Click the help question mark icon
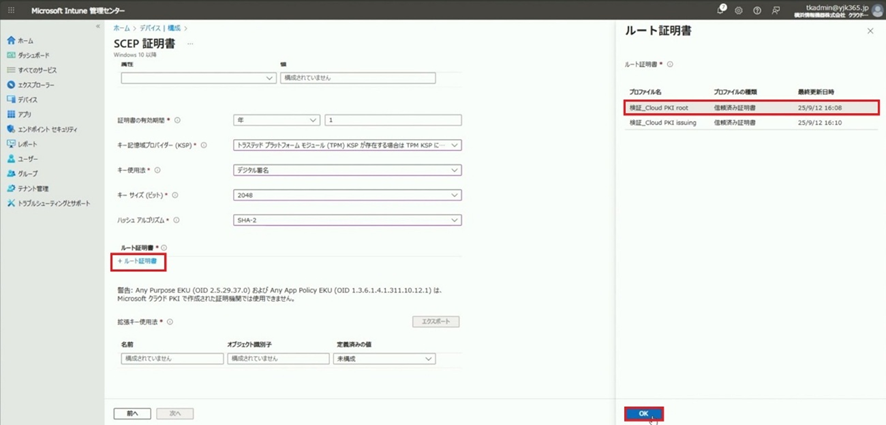Image resolution: width=886 pixels, height=425 pixels. click(x=756, y=10)
